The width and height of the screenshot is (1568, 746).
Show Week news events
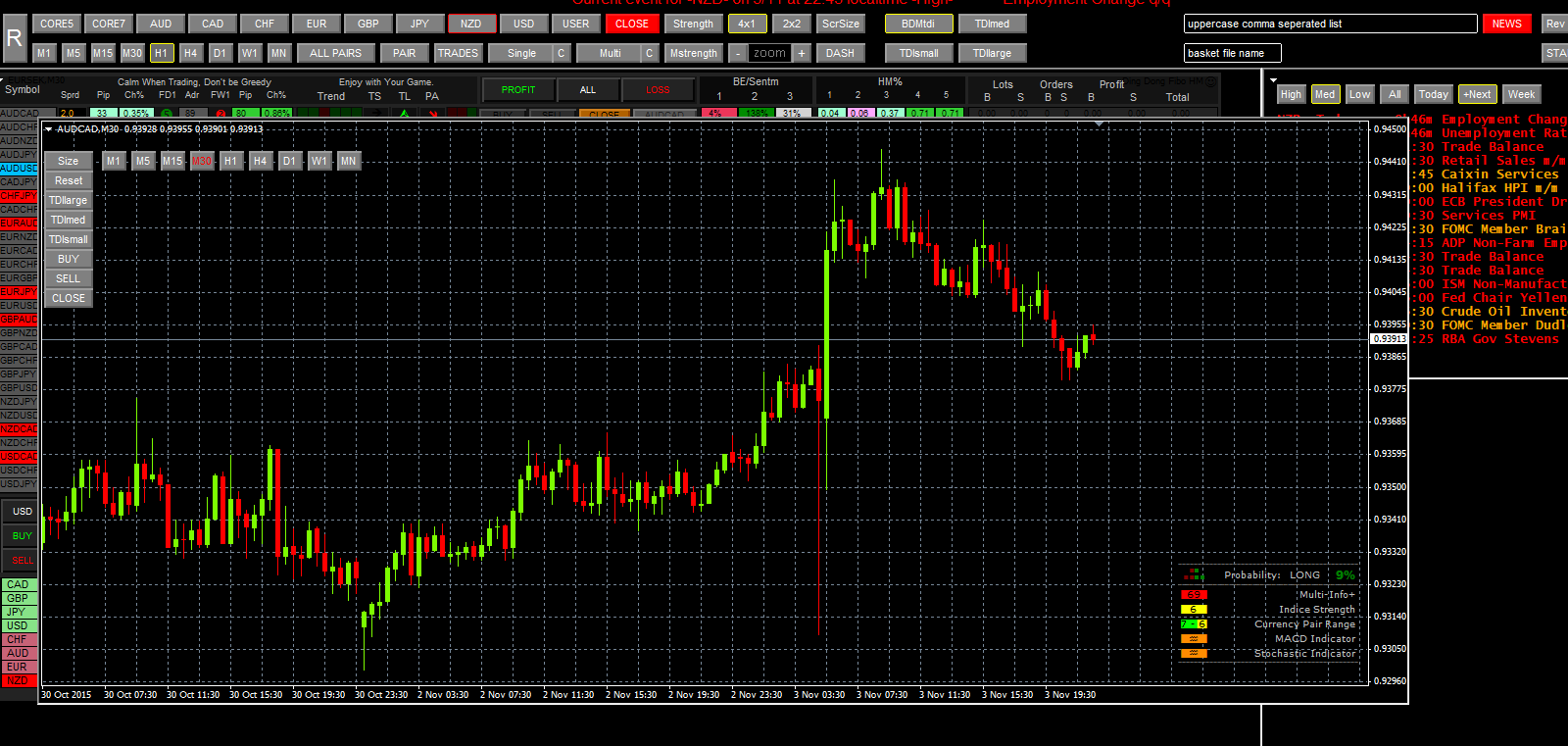pos(1522,94)
